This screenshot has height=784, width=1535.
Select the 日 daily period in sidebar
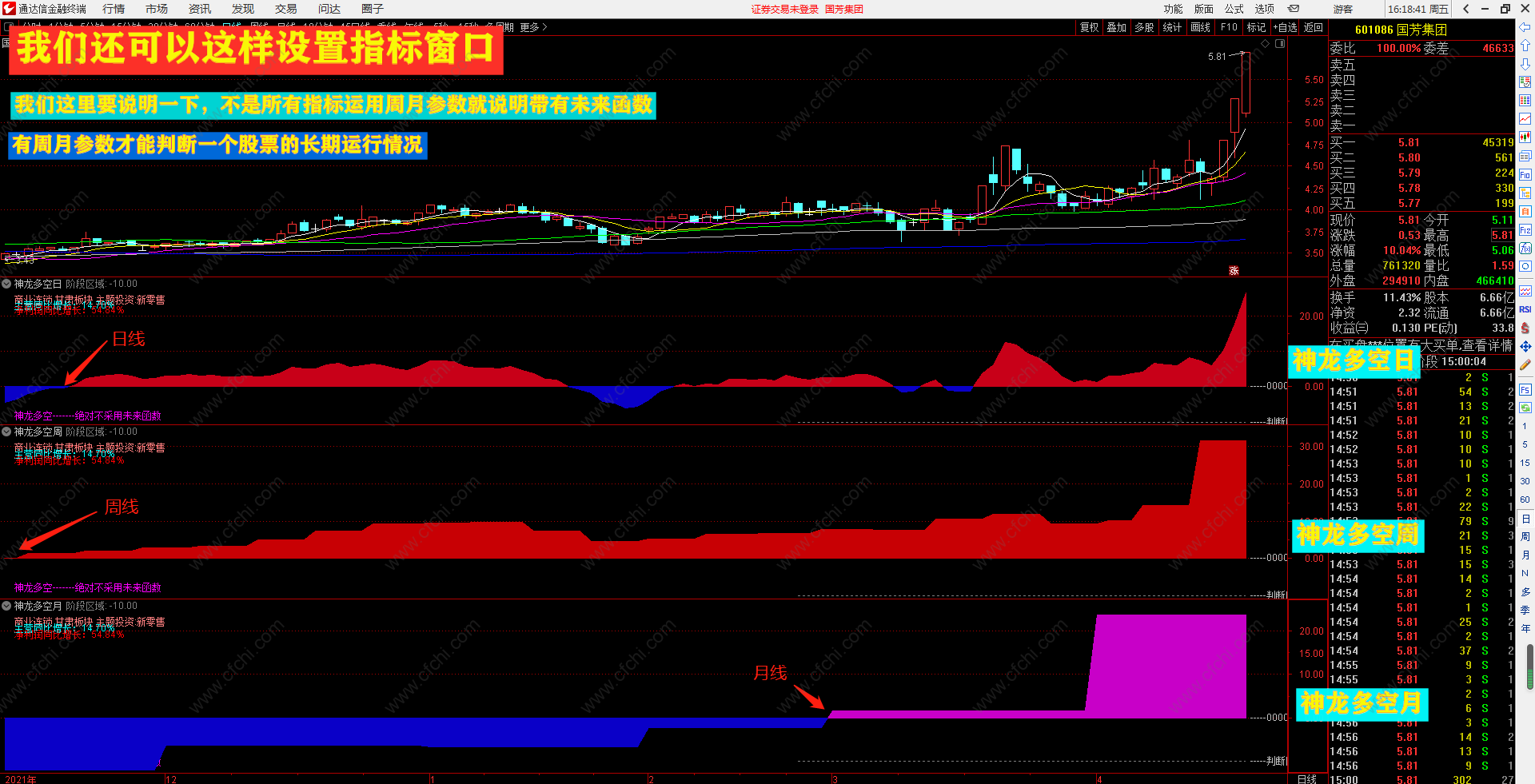coord(1525,519)
